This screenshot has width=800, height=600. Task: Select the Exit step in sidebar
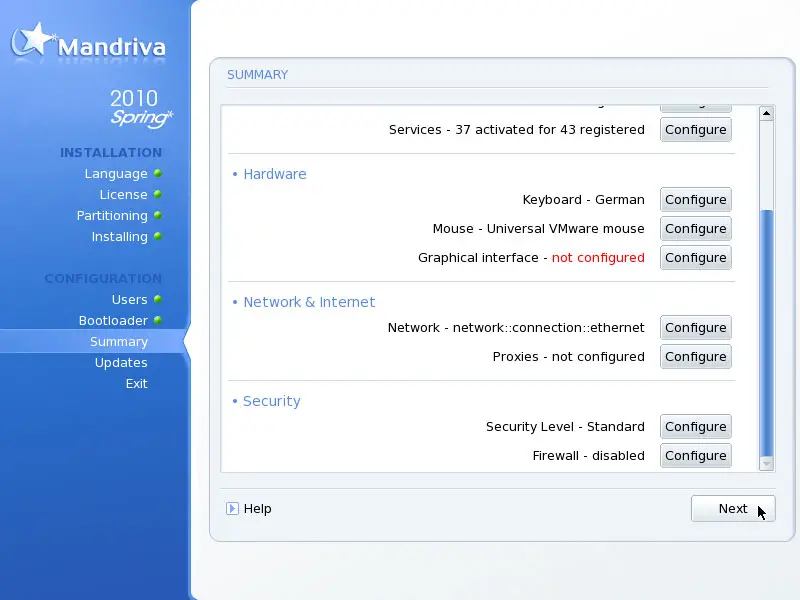point(137,383)
